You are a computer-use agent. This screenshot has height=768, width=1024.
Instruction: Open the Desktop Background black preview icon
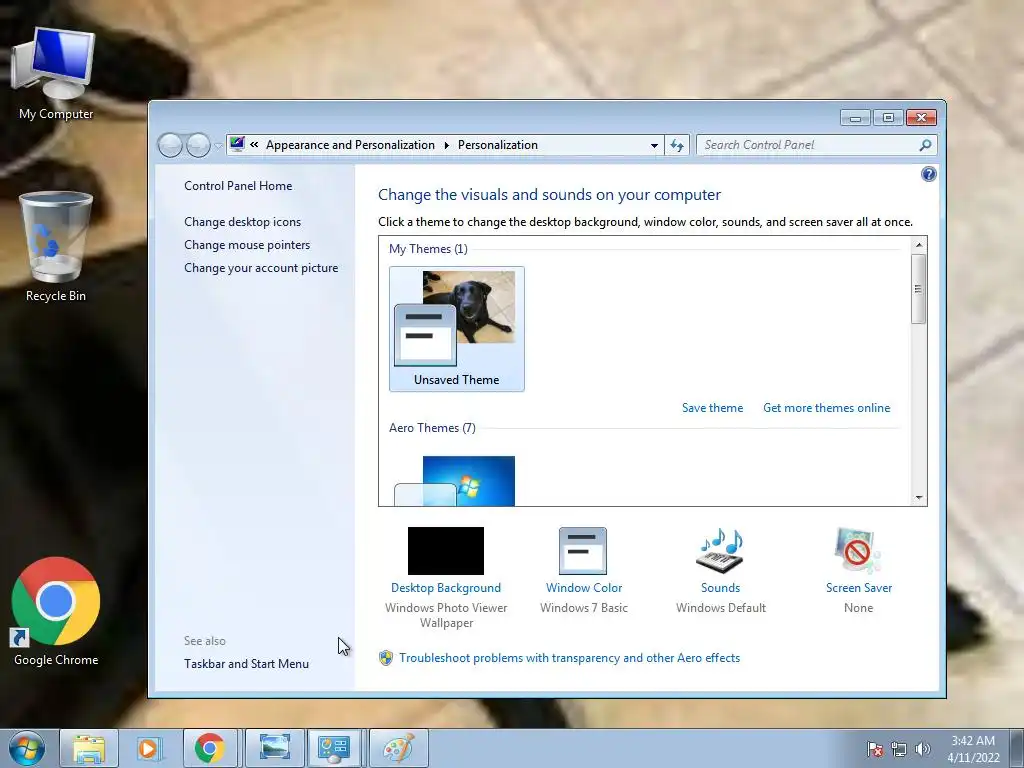click(445, 551)
